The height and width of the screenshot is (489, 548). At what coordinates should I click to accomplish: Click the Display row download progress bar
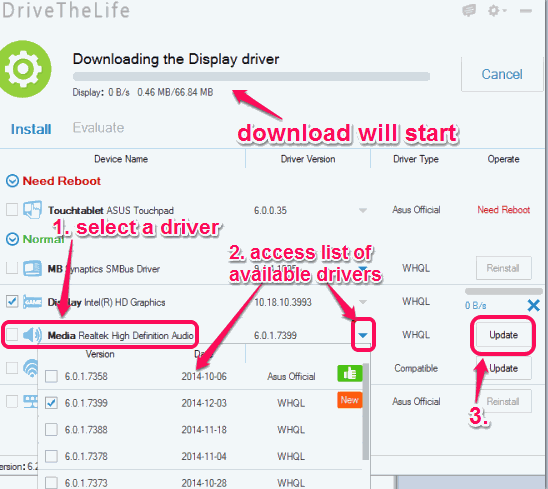[x=503, y=291]
